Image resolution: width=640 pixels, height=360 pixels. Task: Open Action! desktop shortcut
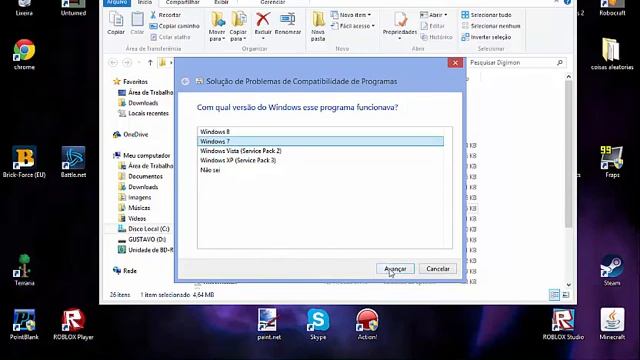tap(367, 324)
